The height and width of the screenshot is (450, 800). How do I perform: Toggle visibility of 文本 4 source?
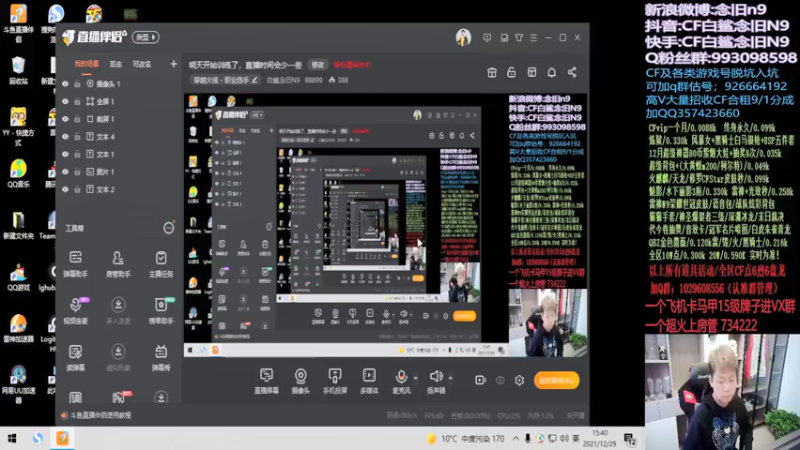pyautogui.click(x=65, y=137)
